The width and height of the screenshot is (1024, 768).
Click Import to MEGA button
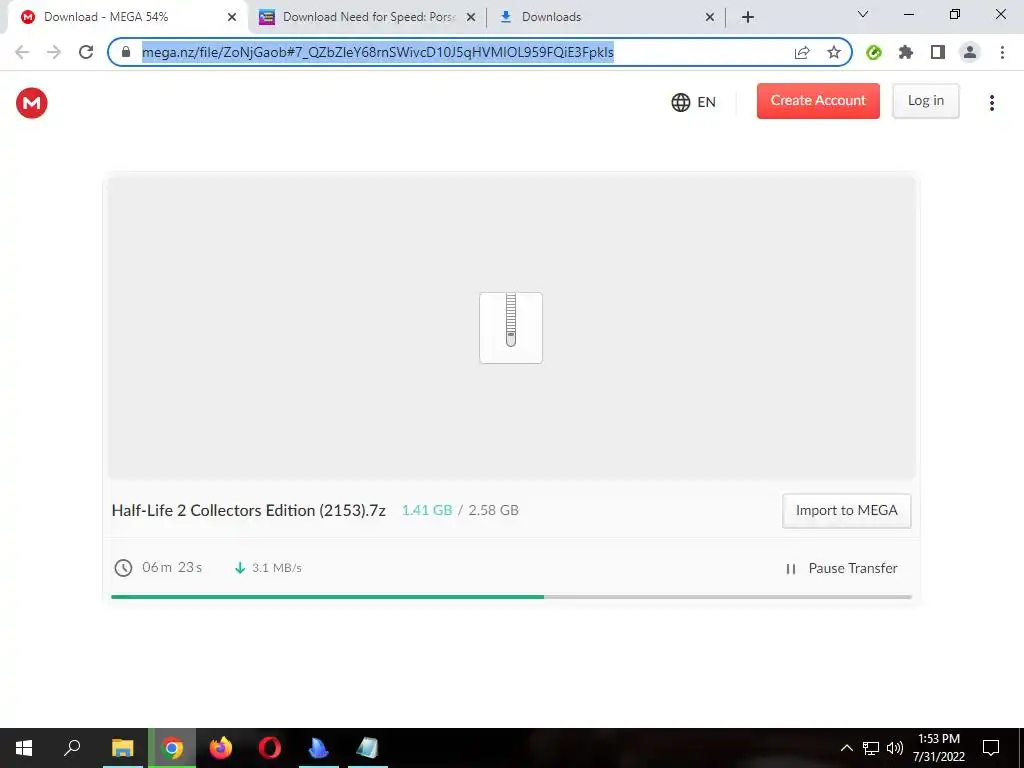846,511
